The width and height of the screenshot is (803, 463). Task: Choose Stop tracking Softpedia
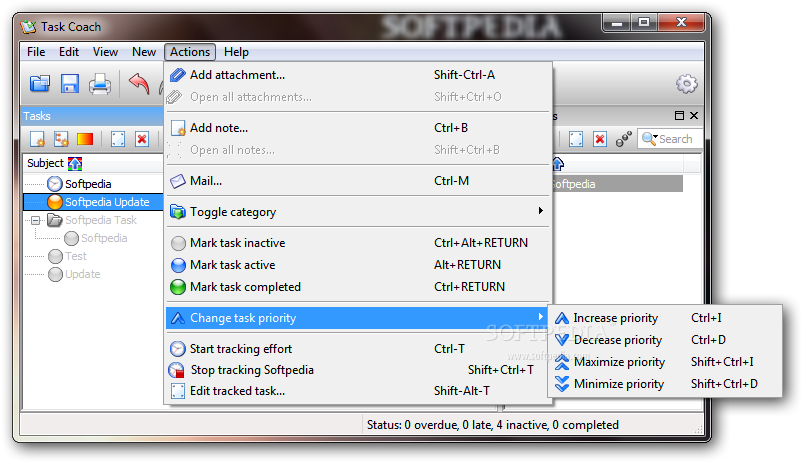pos(358,370)
